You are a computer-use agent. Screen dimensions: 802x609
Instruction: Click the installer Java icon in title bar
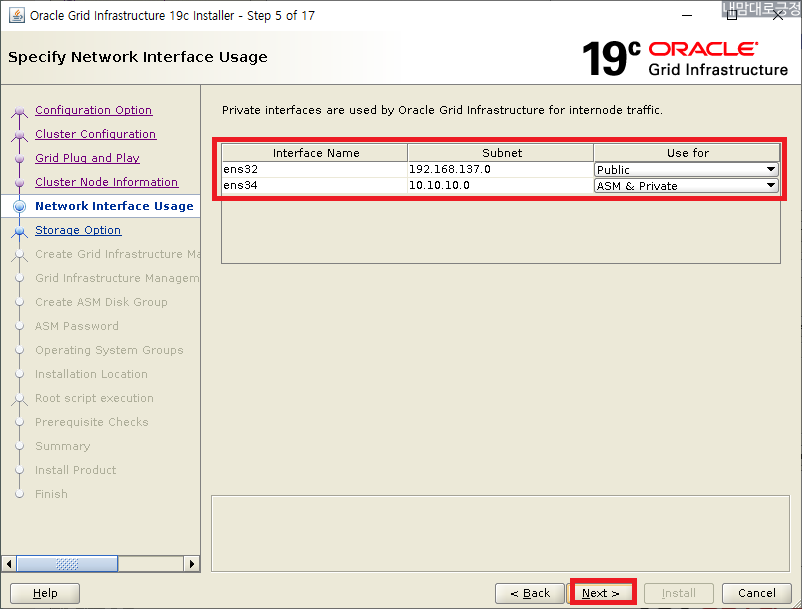point(17,15)
